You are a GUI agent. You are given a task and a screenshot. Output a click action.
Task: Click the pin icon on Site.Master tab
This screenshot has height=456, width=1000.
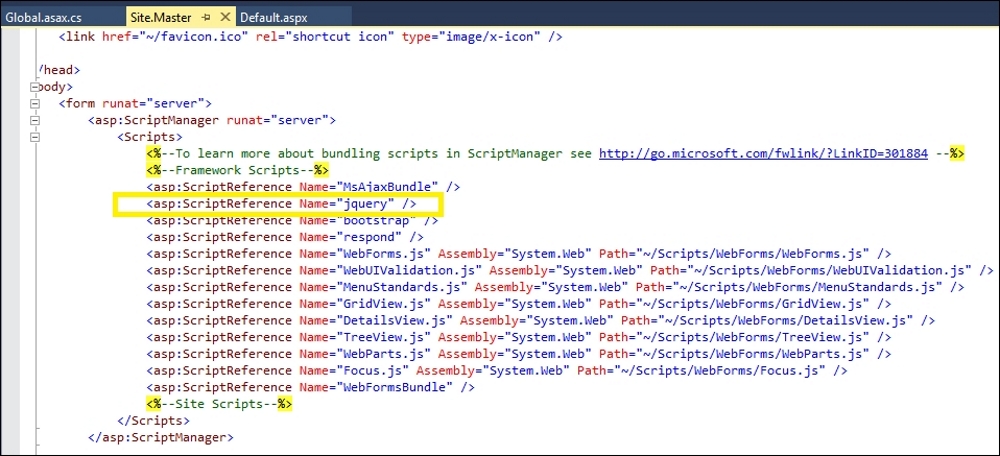coord(207,18)
